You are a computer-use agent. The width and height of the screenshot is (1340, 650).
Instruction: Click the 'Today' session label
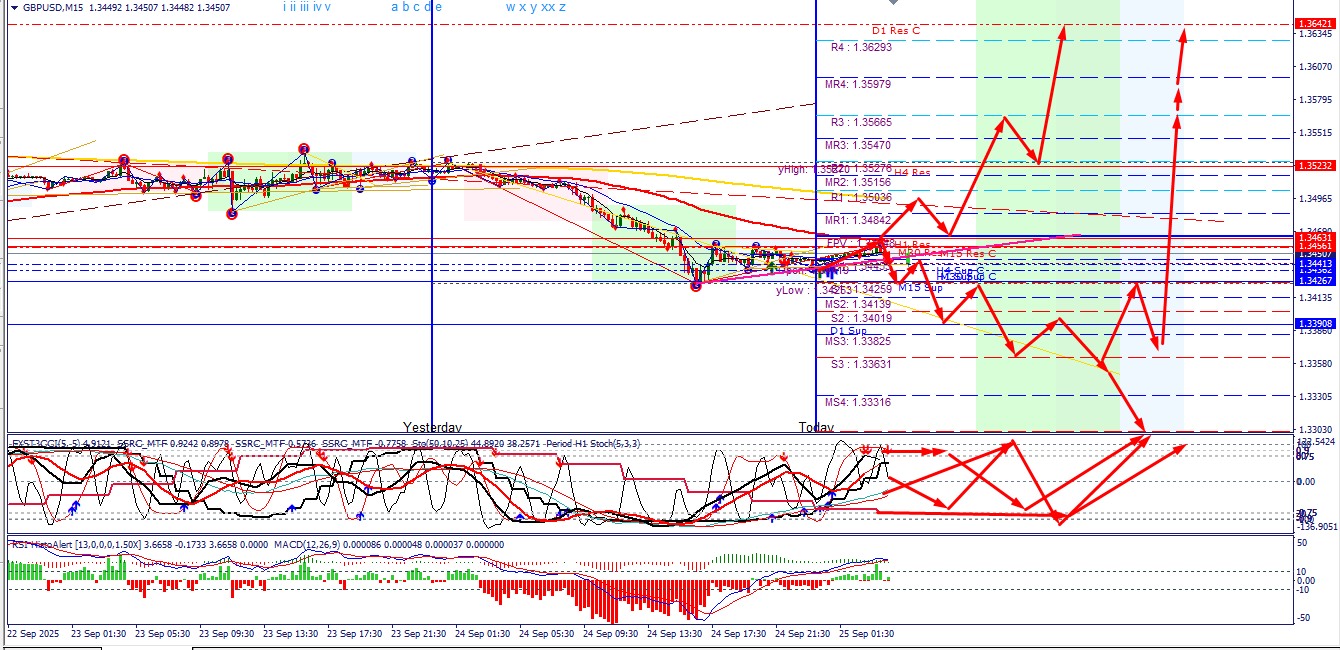point(816,427)
